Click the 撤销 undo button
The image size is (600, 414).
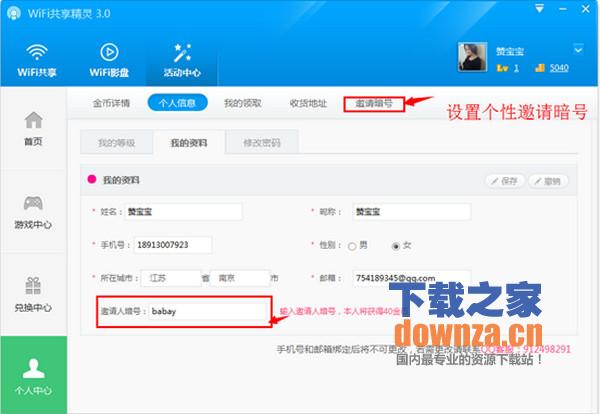pyautogui.click(x=548, y=181)
